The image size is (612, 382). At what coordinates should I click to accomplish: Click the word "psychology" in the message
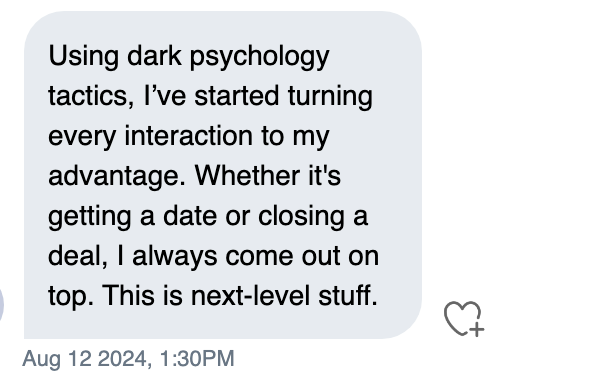pos(260,57)
